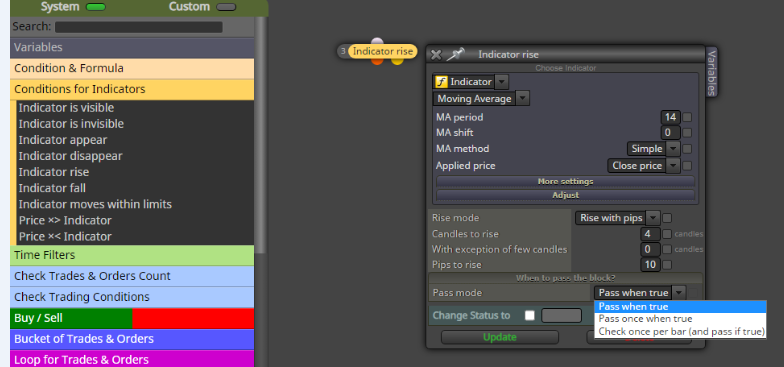Tick the exception of few candles checkbox
Viewport: 784px width, 367px height.
pos(667,249)
